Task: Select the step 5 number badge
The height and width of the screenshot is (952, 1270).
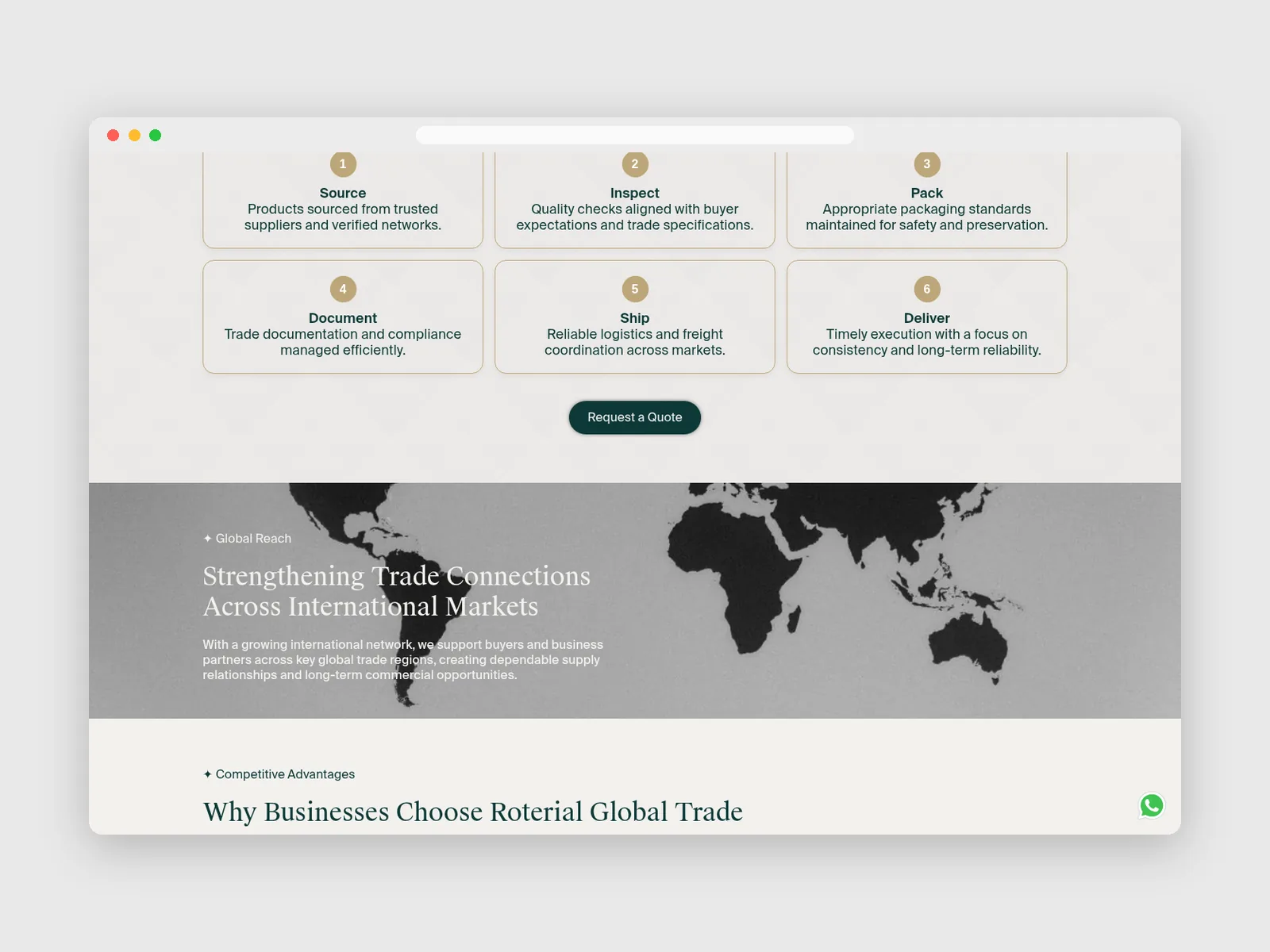Action: [x=635, y=289]
